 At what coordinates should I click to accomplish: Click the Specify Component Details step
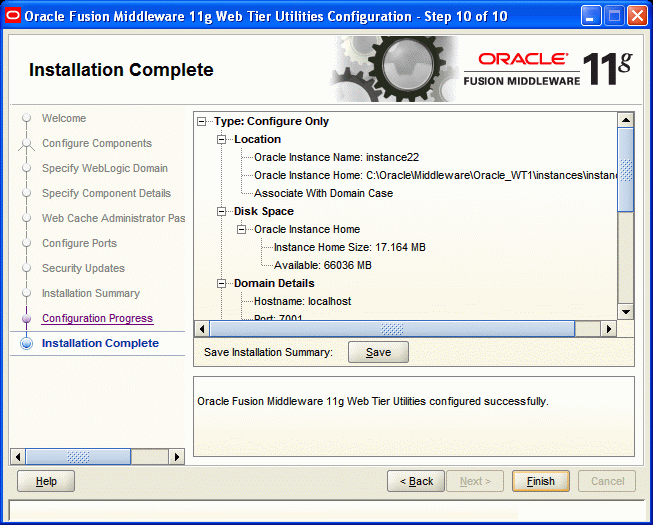[x=106, y=193]
